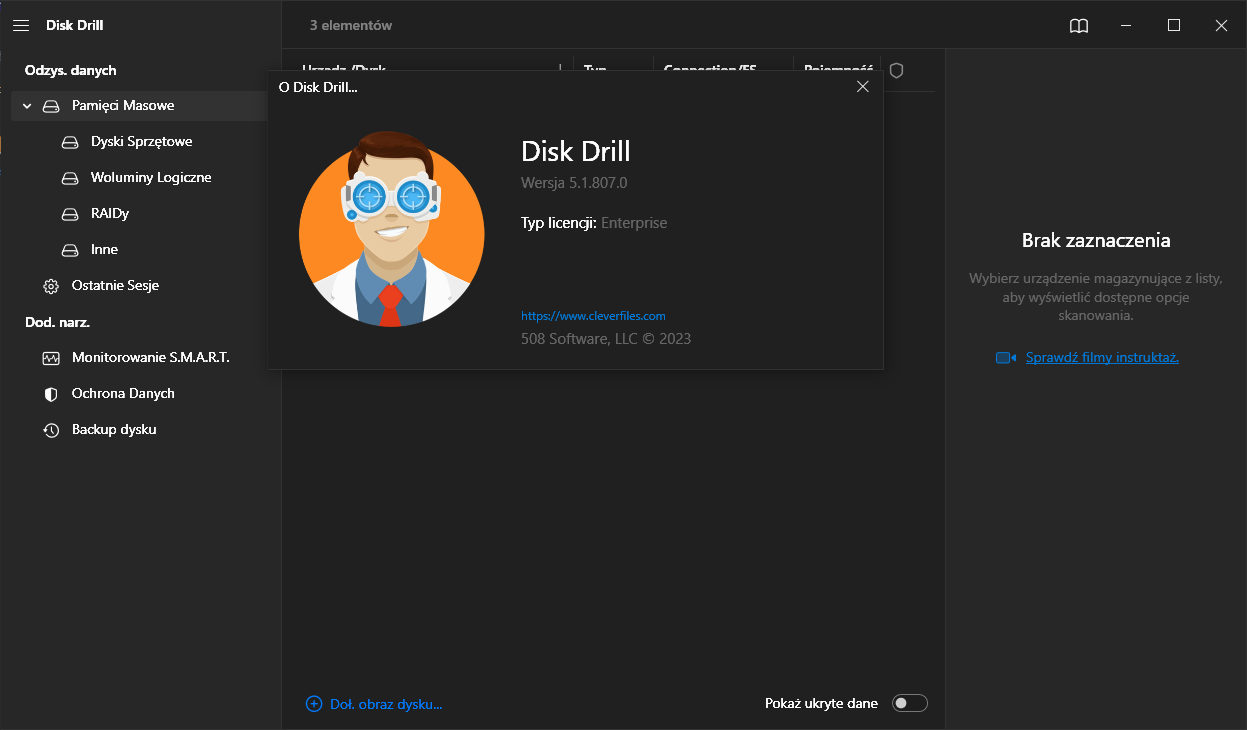Open Sprawdź filmy instruktaż. link

coord(1102,357)
